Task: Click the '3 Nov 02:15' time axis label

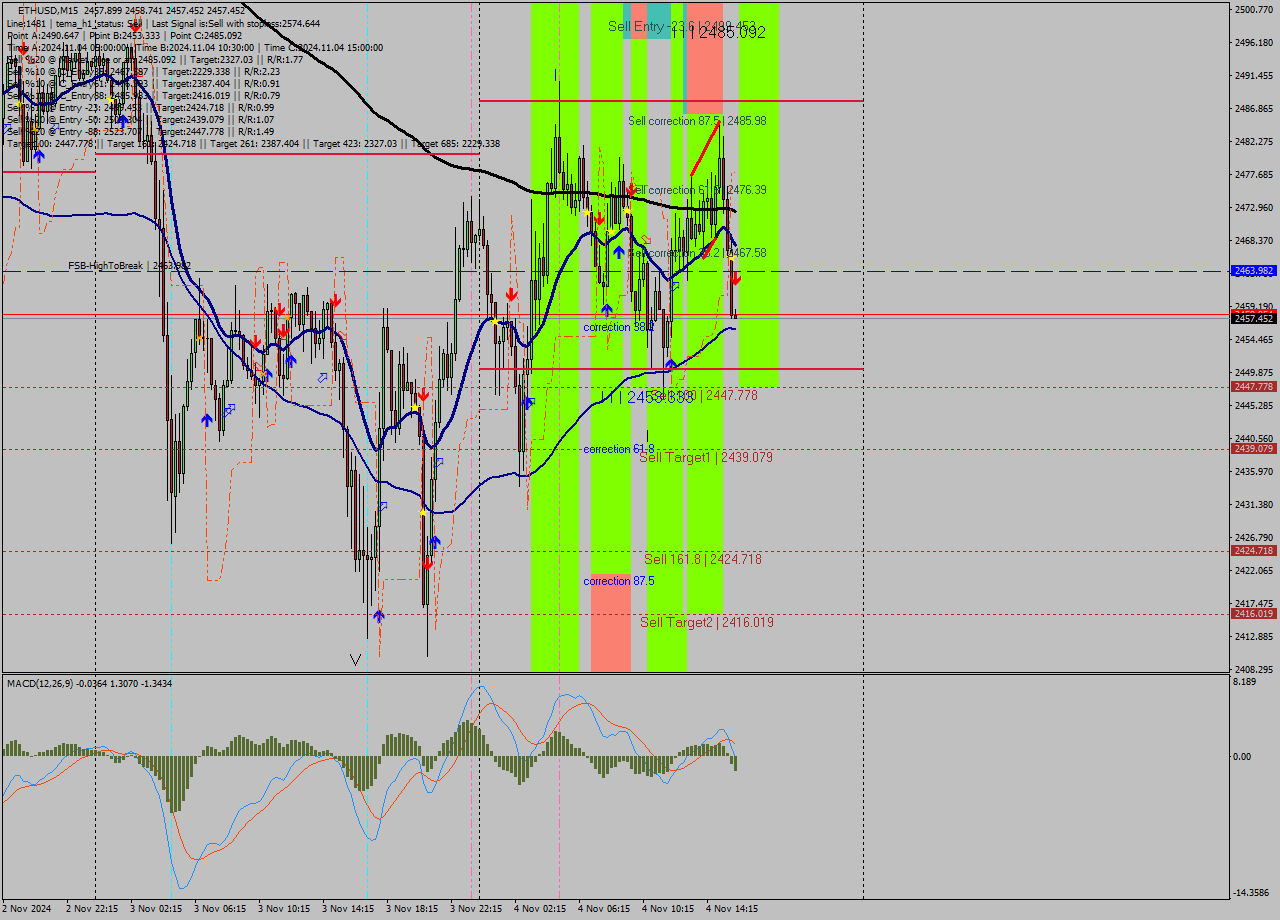Action: 156,909
